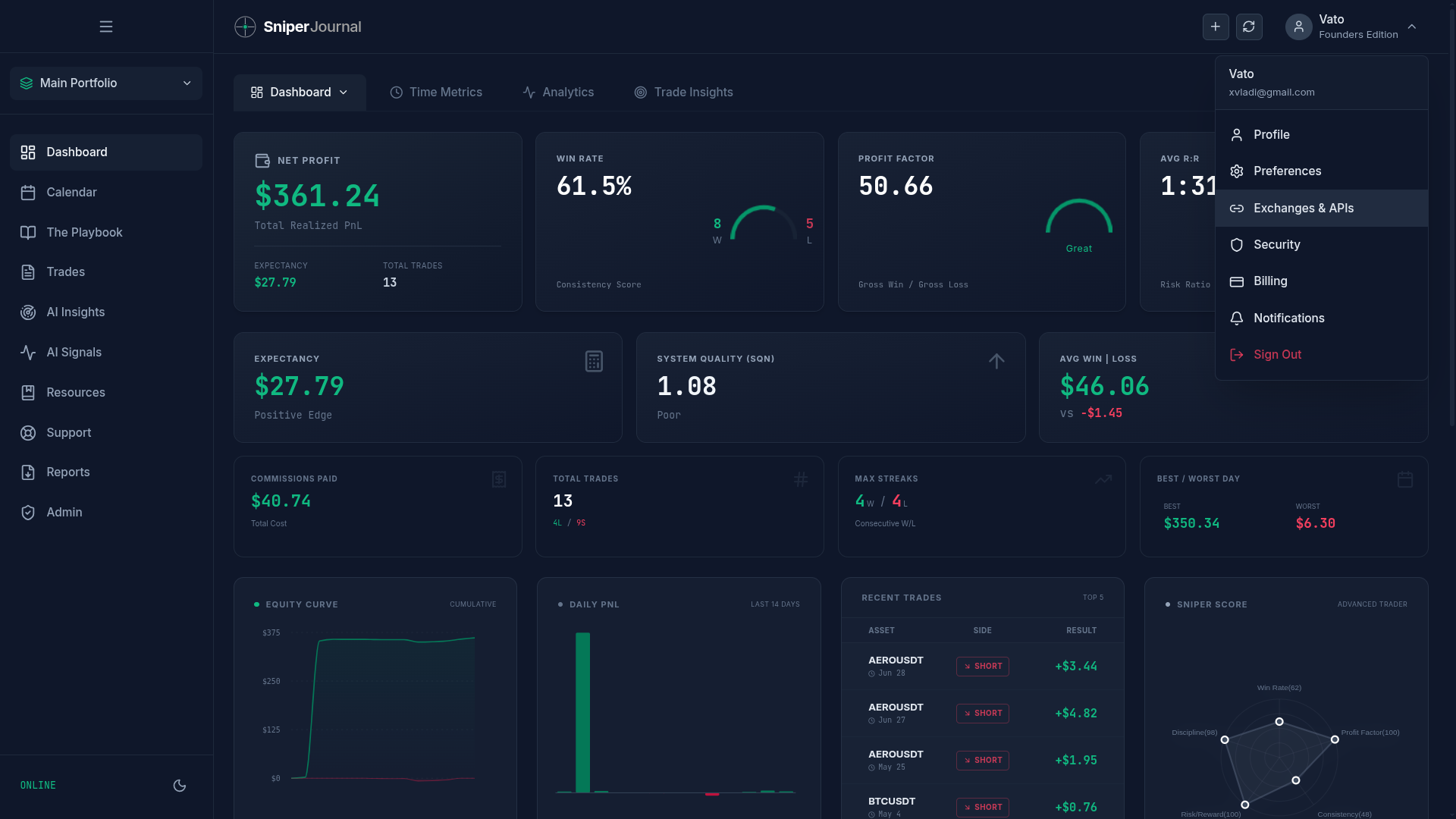Click Sign Out in the account menu
Viewport: 1456px width, 819px height.
[1321, 355]
